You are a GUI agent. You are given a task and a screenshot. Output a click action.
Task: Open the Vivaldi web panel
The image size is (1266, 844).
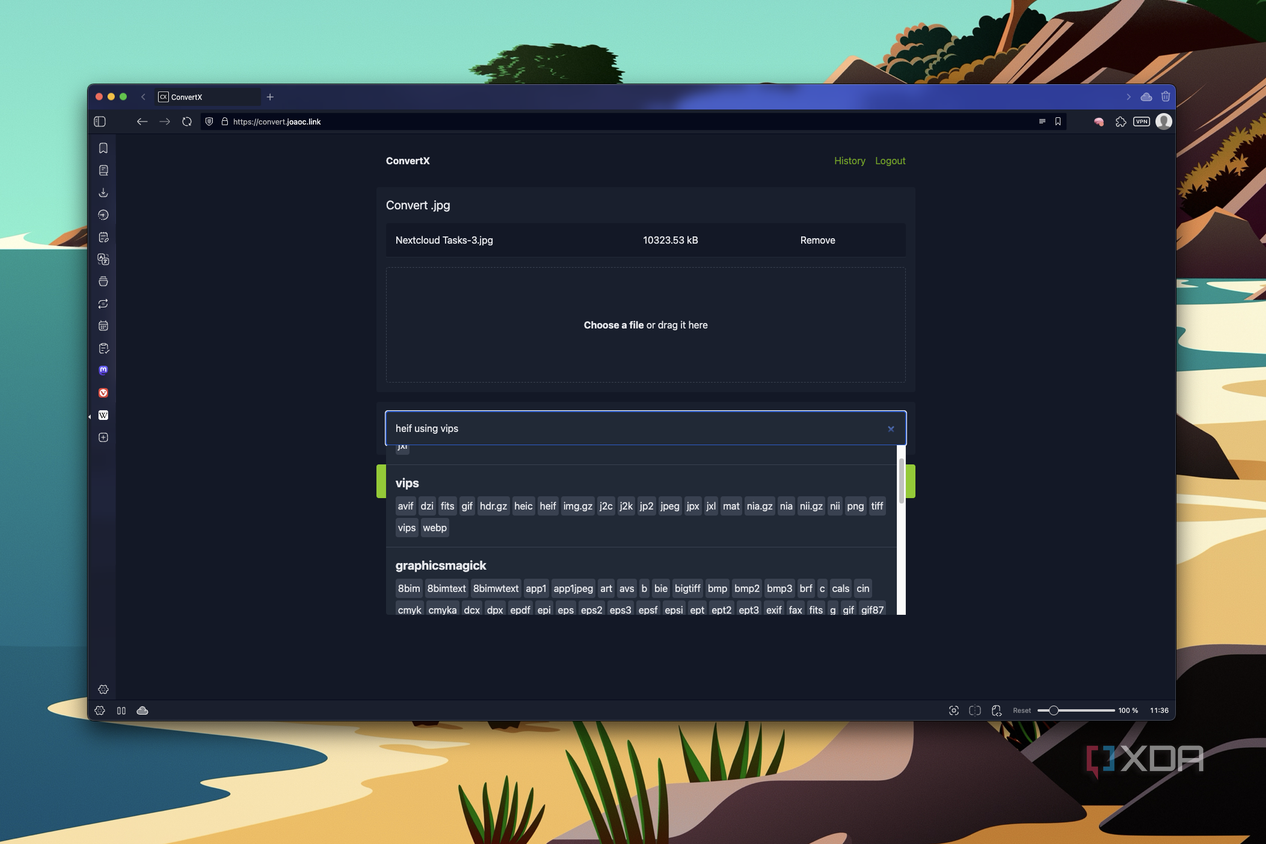(103, 393)
